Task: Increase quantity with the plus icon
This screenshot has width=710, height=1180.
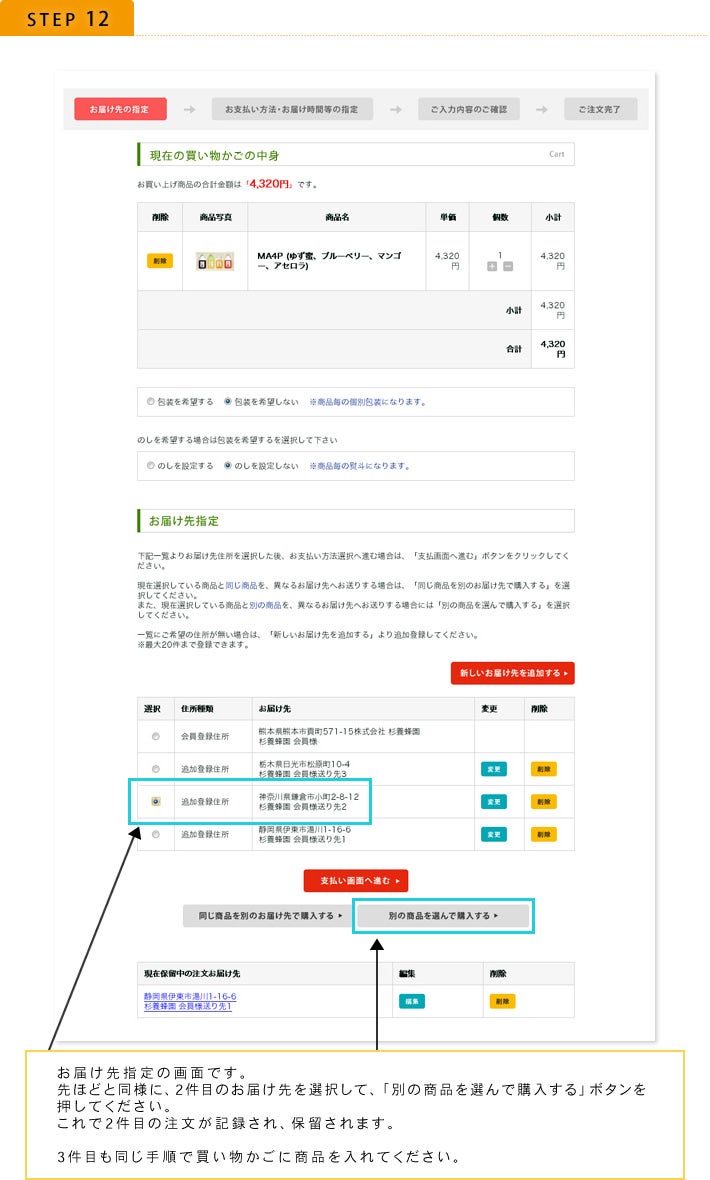Action: coord(491,266)
